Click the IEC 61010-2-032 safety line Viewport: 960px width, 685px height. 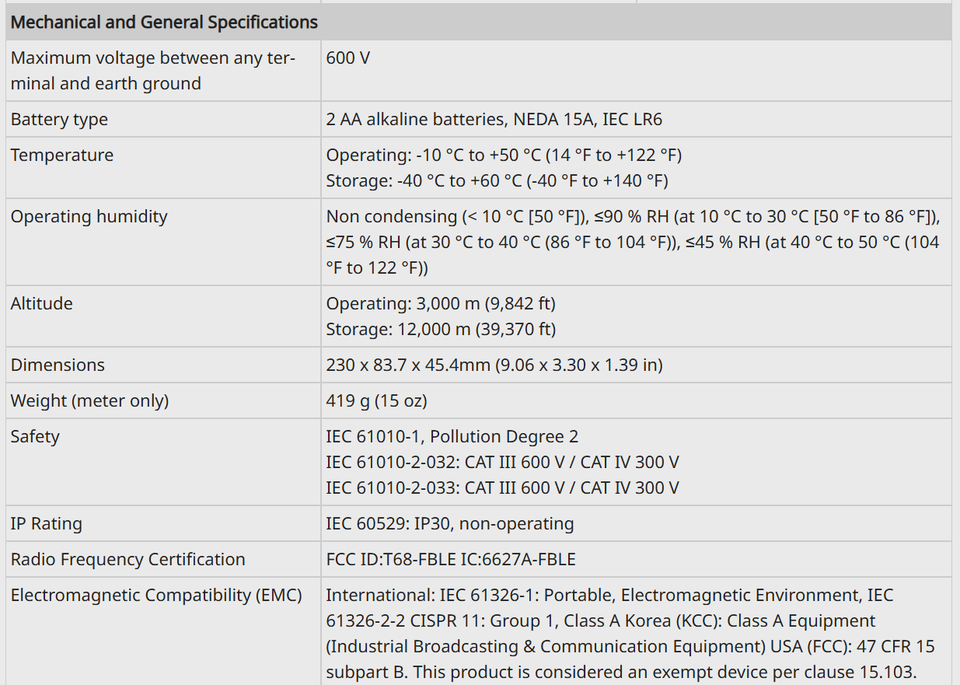[x=502, y=462]
